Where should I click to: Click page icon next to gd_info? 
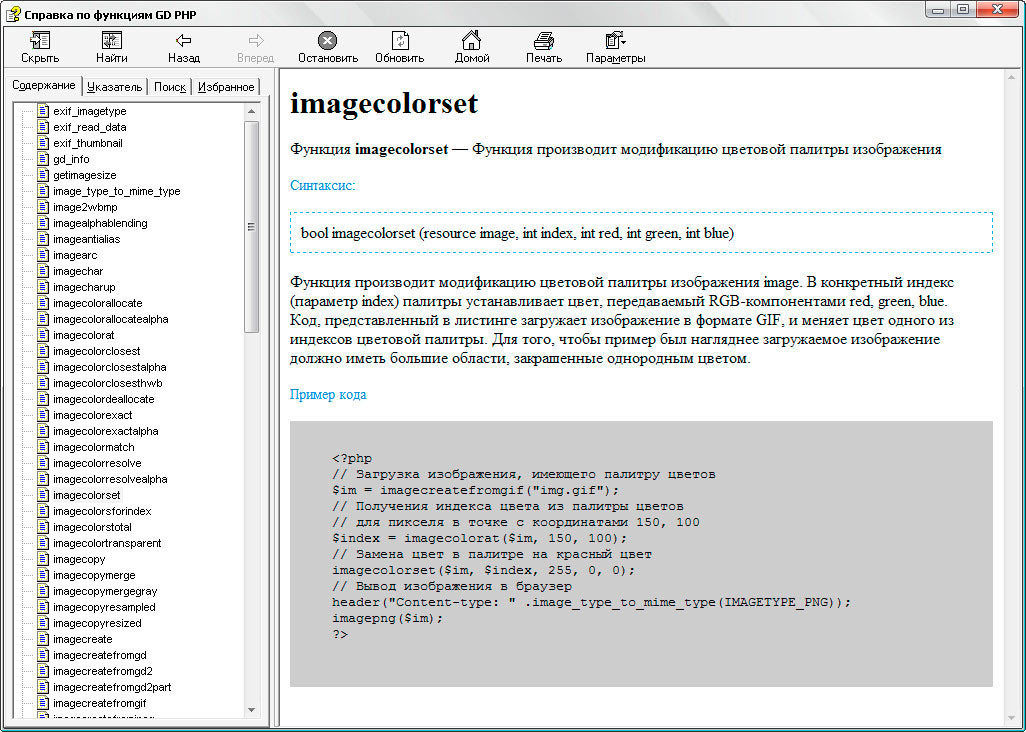click(43, 159)
